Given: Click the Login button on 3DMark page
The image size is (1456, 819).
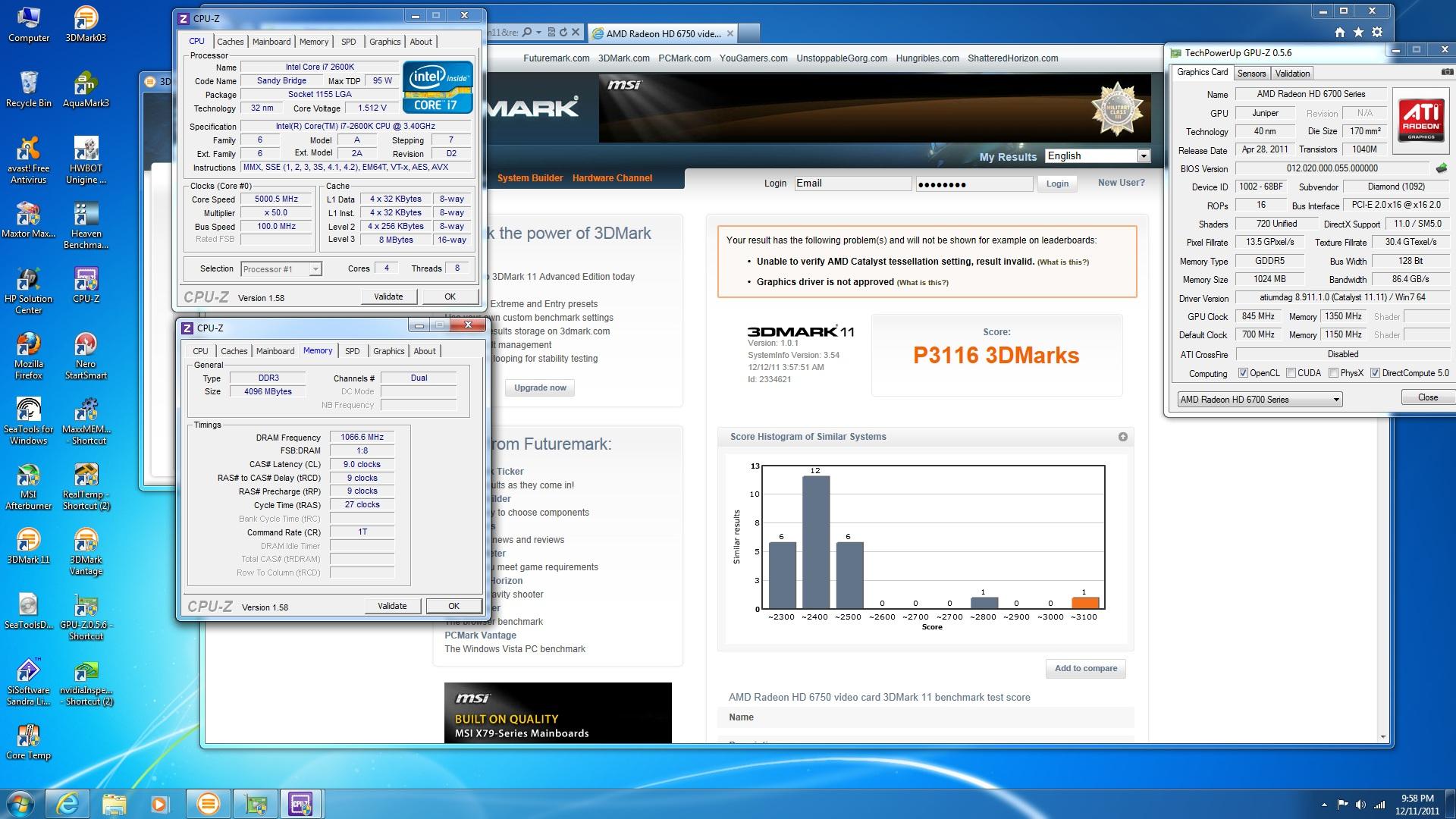Looking at the screenshot, I should [1057, 184].
